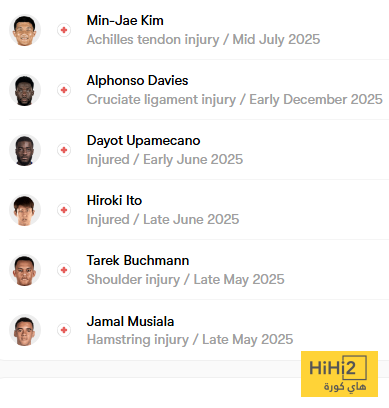
Task: Click Min-Jae Kim's red injury cross icon
Action: click(x=64, y=30)
